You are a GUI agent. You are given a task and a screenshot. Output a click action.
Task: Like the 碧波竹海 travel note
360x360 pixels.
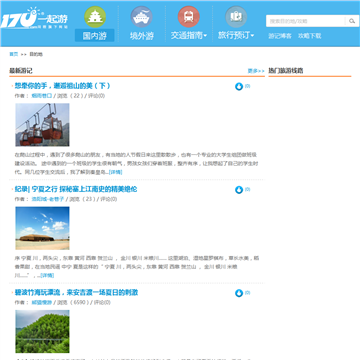(x=239, y=293)
